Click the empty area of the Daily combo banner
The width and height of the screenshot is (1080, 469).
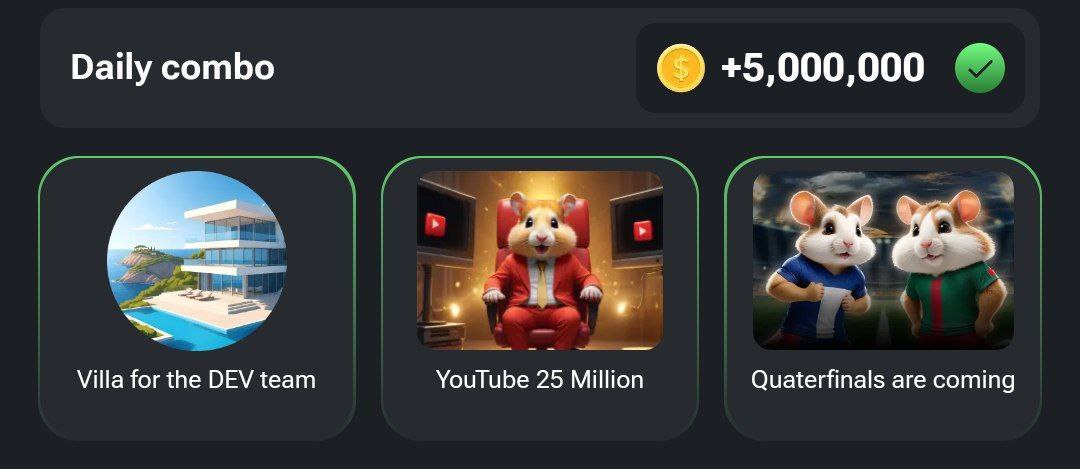pos(455,67)
